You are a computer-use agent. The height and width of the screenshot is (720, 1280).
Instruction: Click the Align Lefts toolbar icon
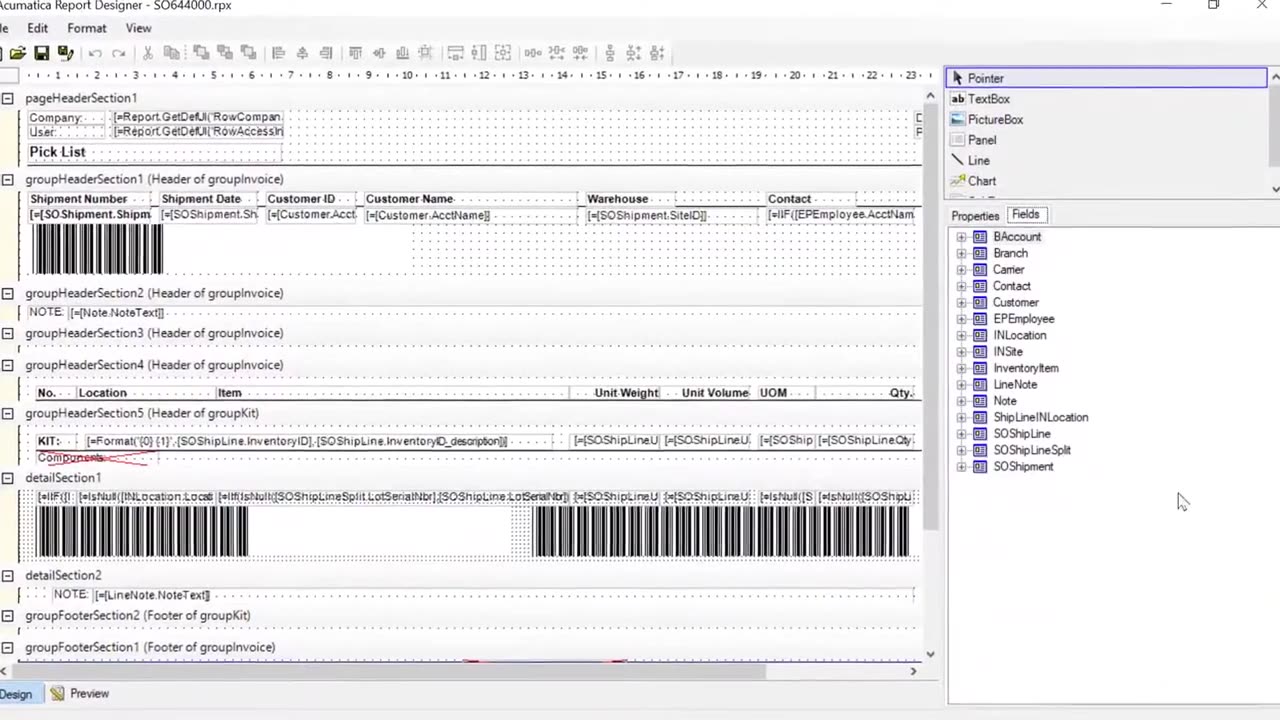coord(279,53)
